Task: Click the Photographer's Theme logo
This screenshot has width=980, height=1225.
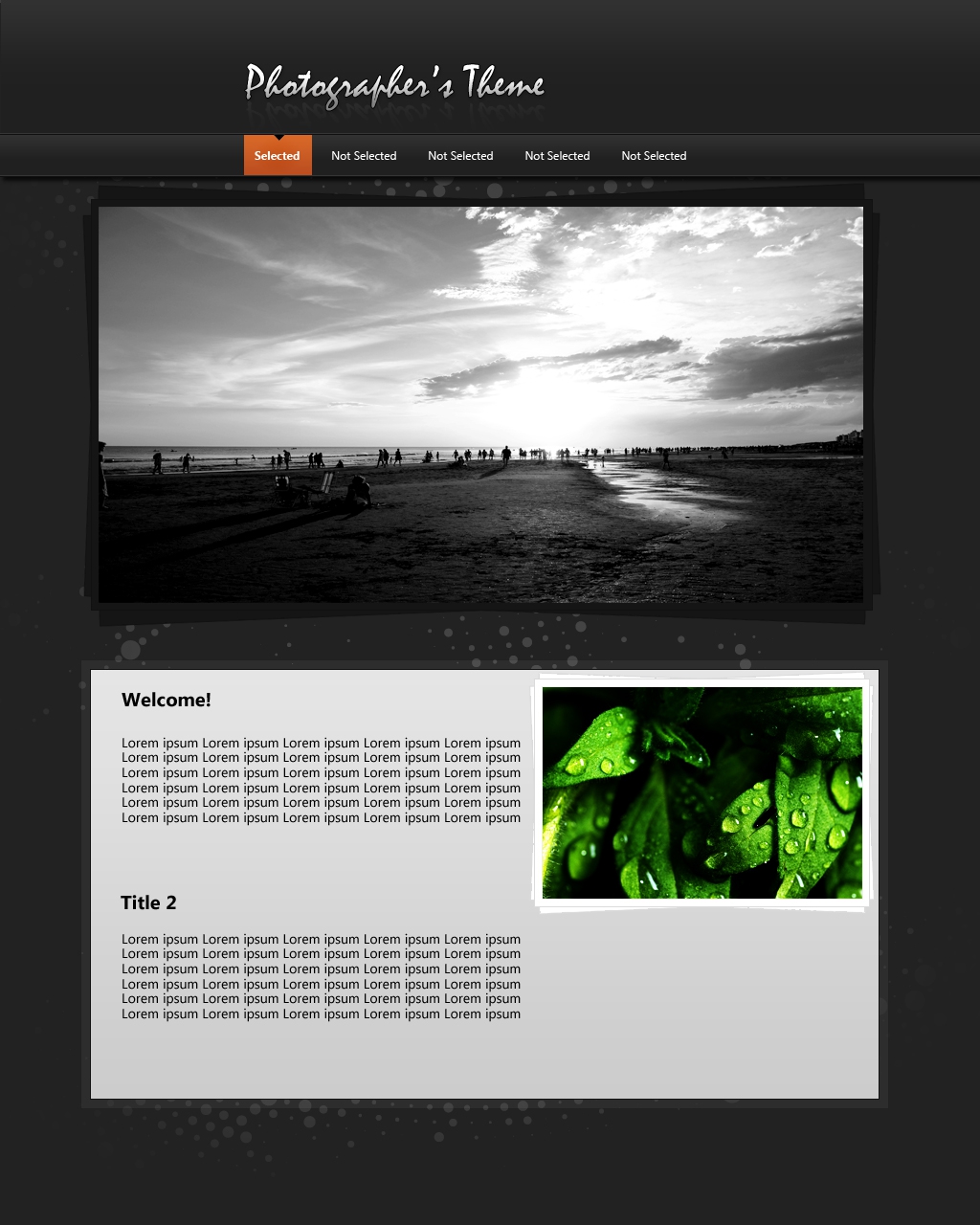Action: click(394, 86)
